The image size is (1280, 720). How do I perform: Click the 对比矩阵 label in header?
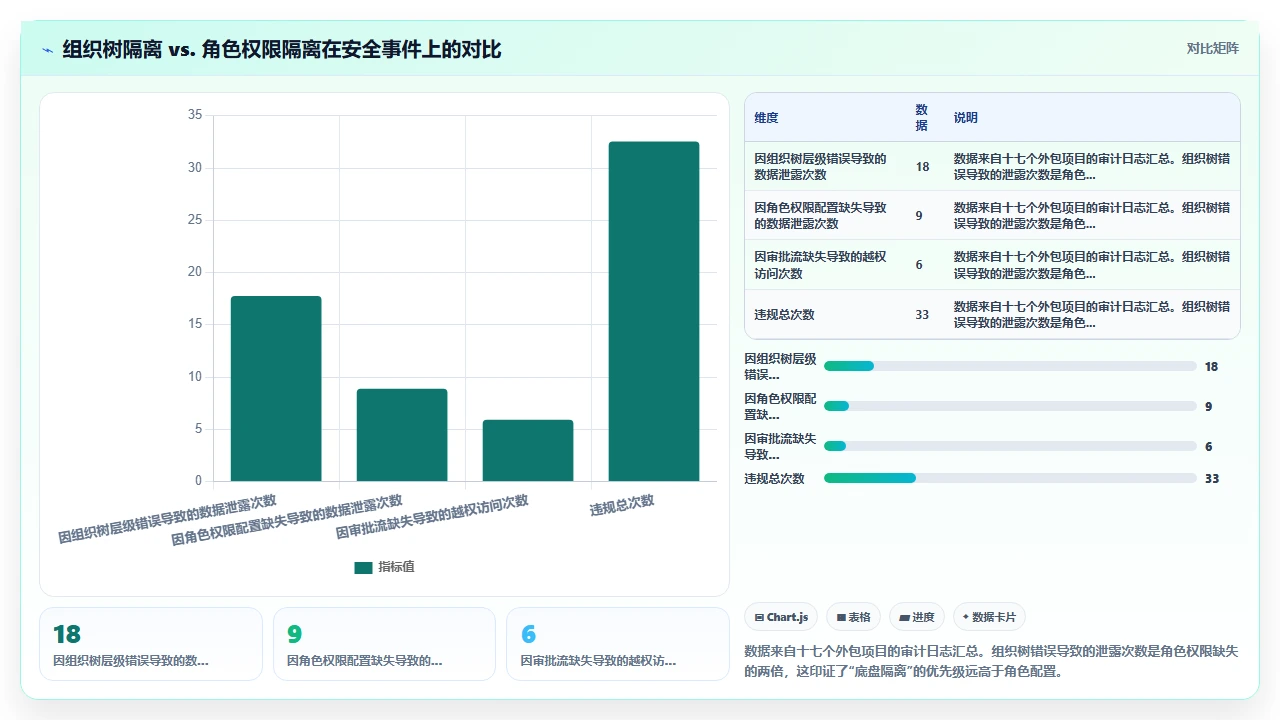click(x=1212, y=48)
